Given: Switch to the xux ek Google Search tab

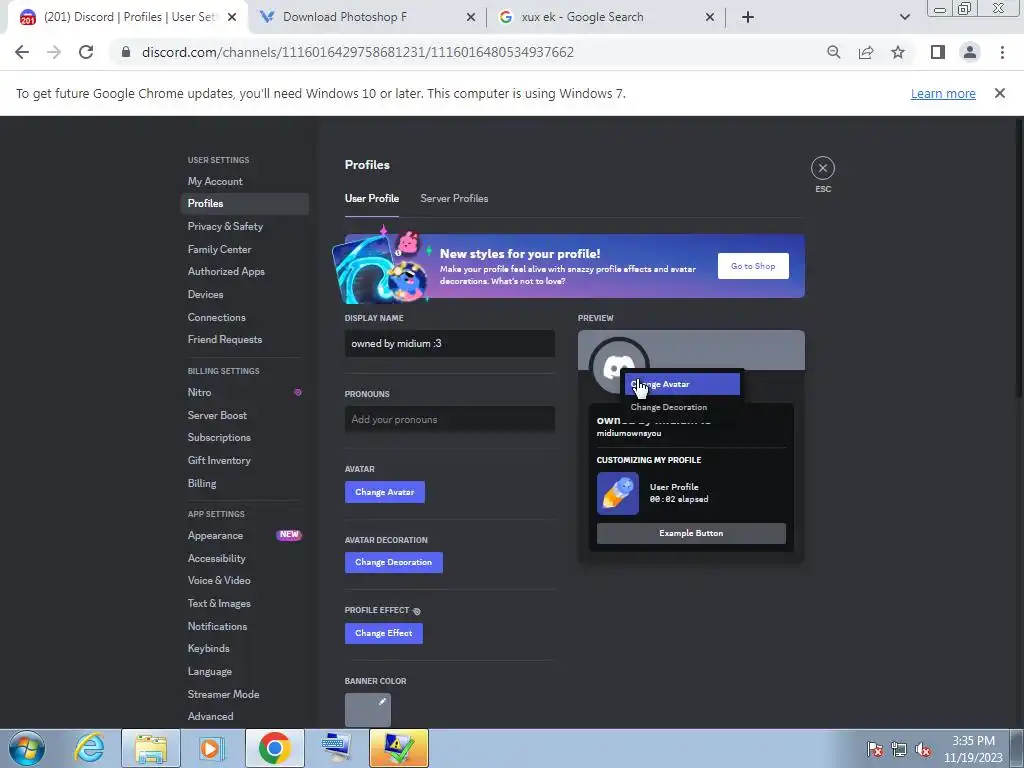Looking at the screenshot, I should (605, 17).
